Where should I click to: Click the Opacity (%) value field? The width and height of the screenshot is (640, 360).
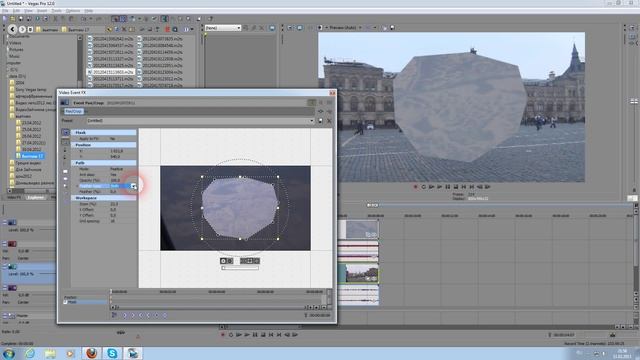click(x=122, y=180)
